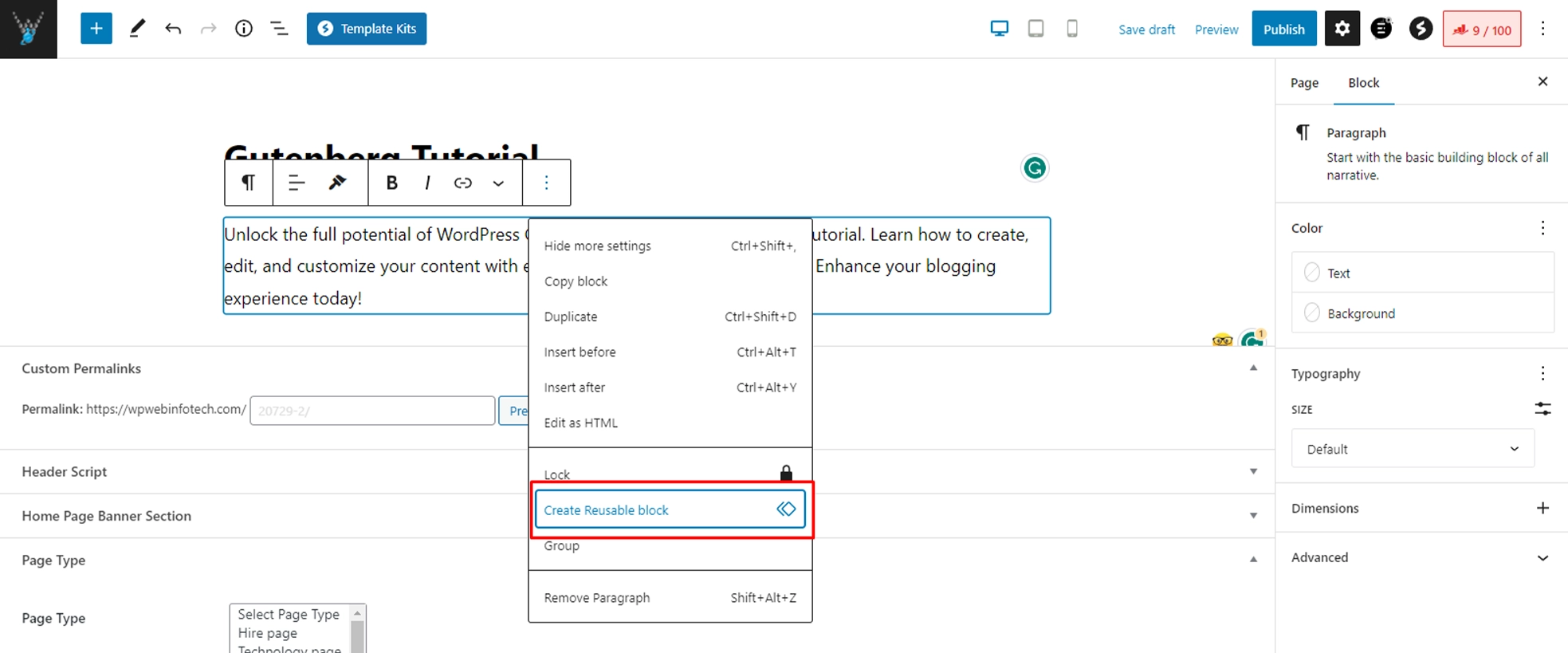Choose Hire page in Page Type list
This screenshot has height=653, width=1568.
point(267,633)
